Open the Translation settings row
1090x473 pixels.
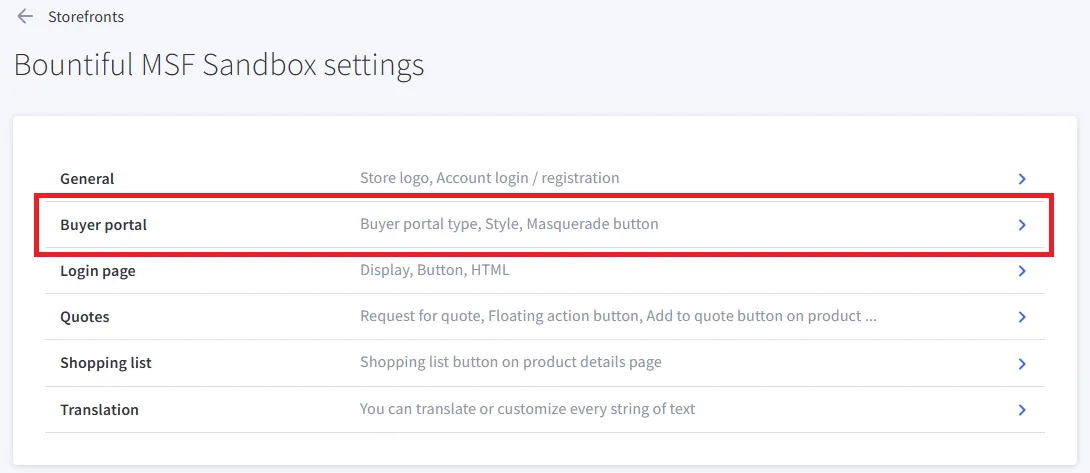[545, 410]
